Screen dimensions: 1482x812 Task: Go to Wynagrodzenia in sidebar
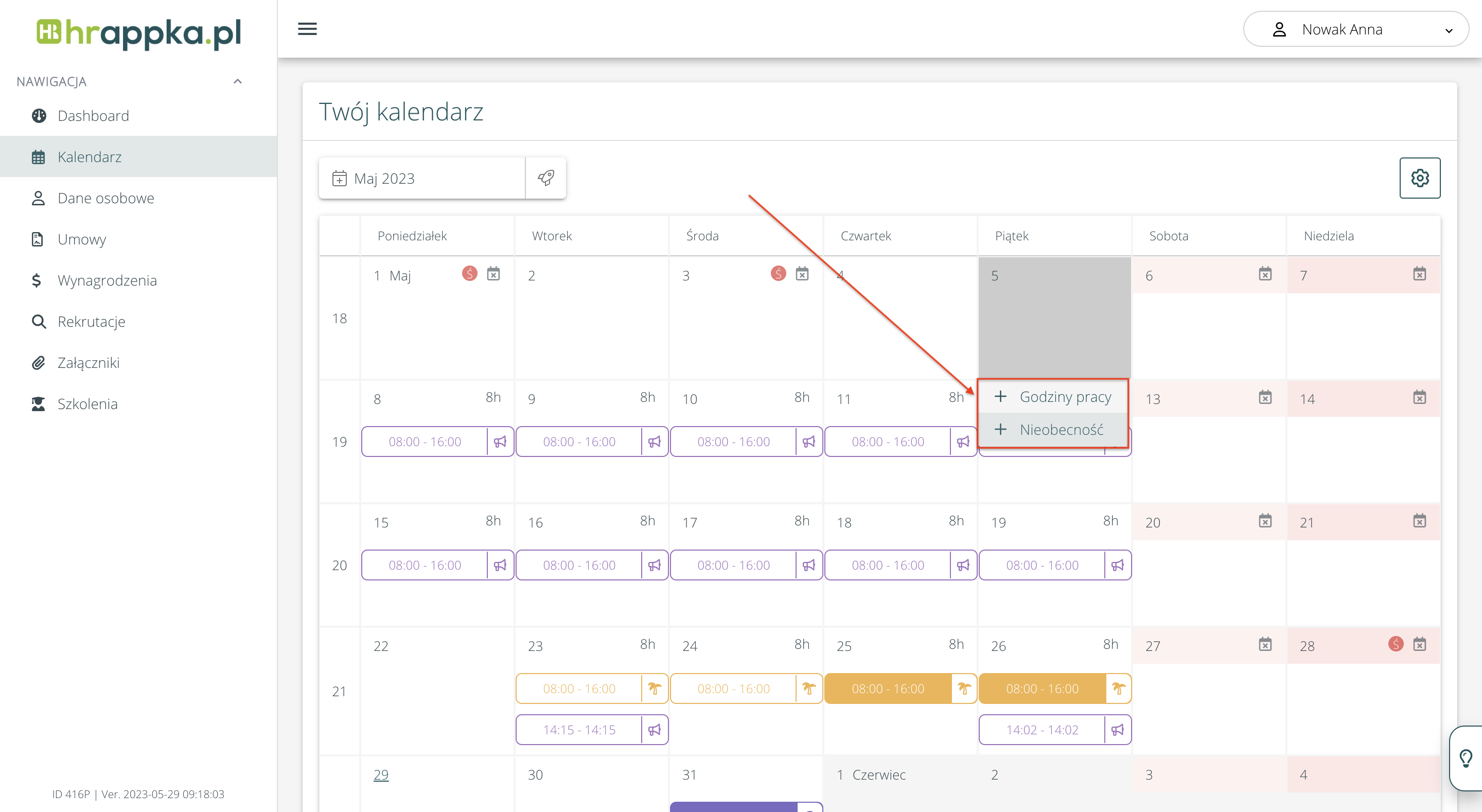[x=107, y=280]
